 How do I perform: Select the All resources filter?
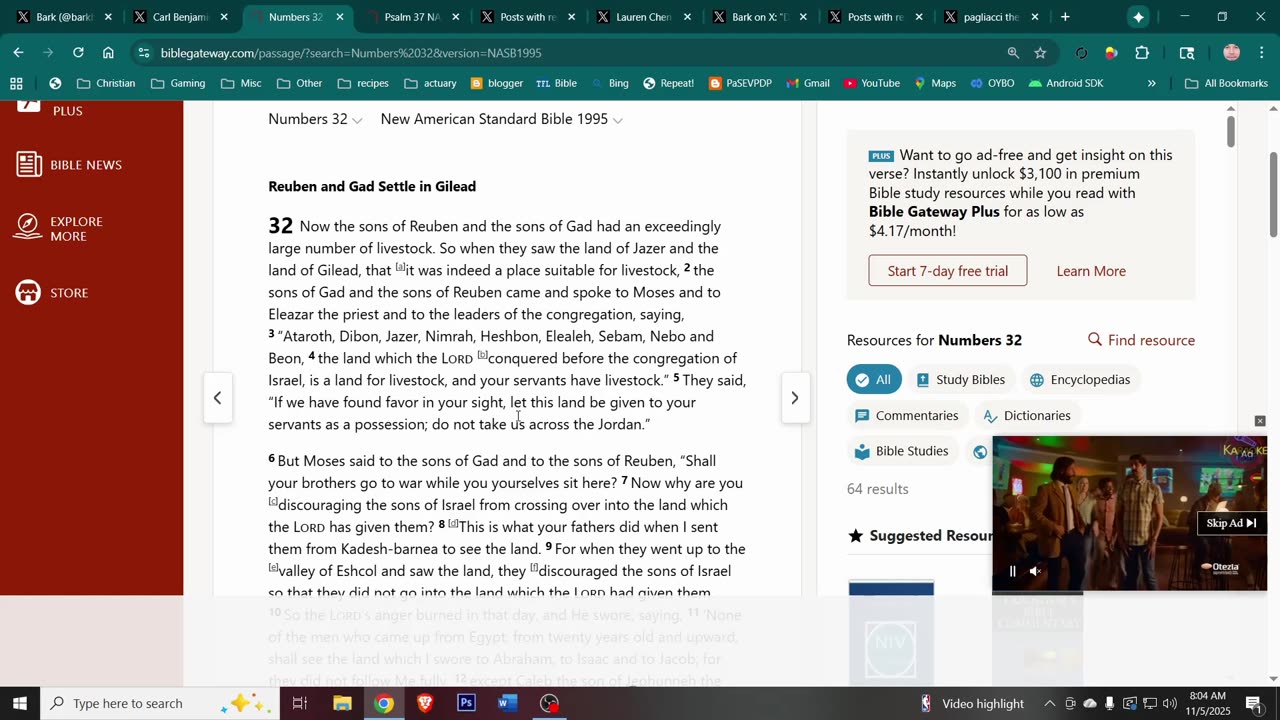[874, 380]
